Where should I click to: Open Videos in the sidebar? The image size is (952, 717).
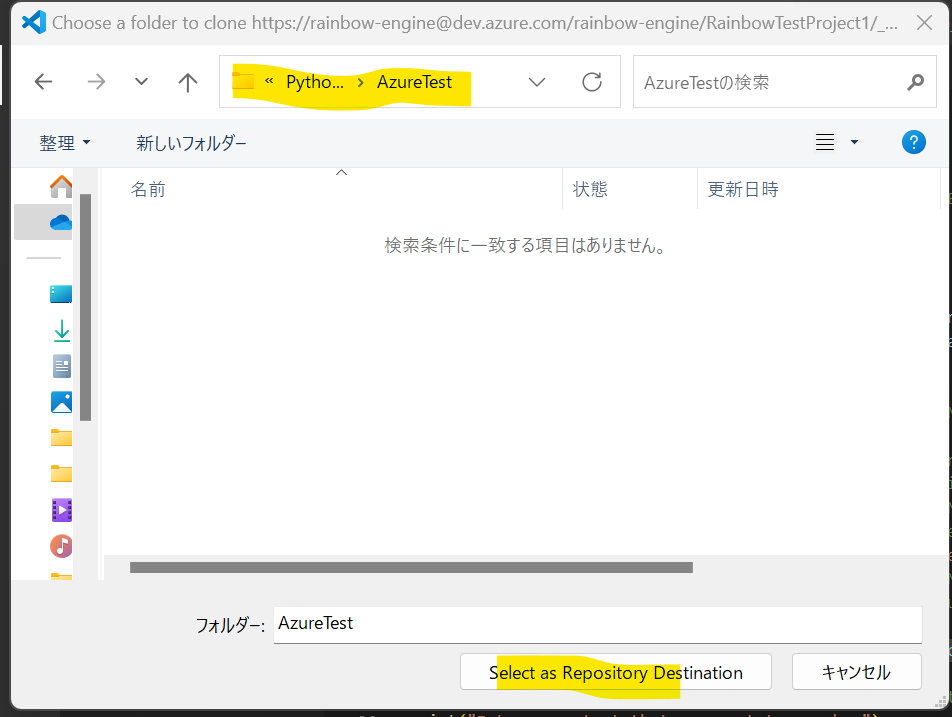coord(61,510)
